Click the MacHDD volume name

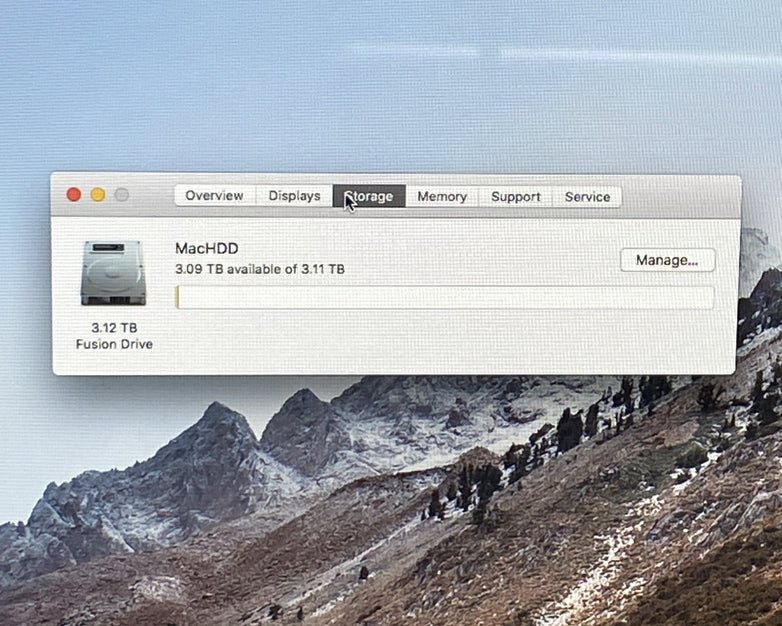click(207, 248)
